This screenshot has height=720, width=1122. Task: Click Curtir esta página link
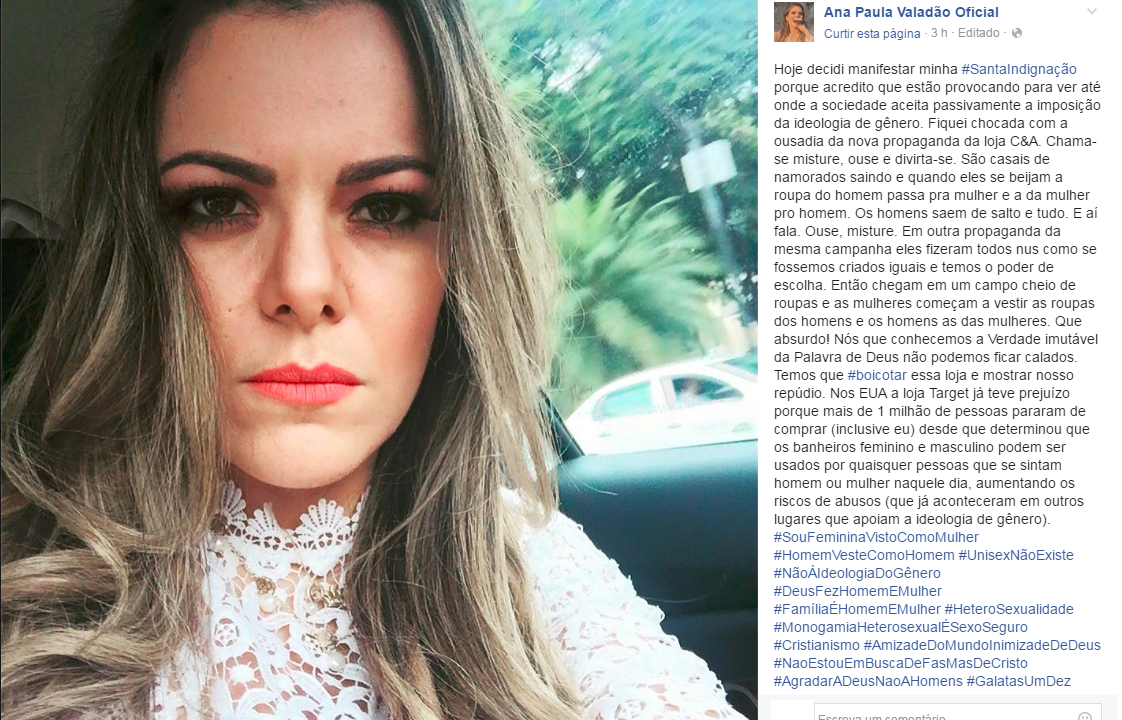pyautogui.click(x=872, y=33)
